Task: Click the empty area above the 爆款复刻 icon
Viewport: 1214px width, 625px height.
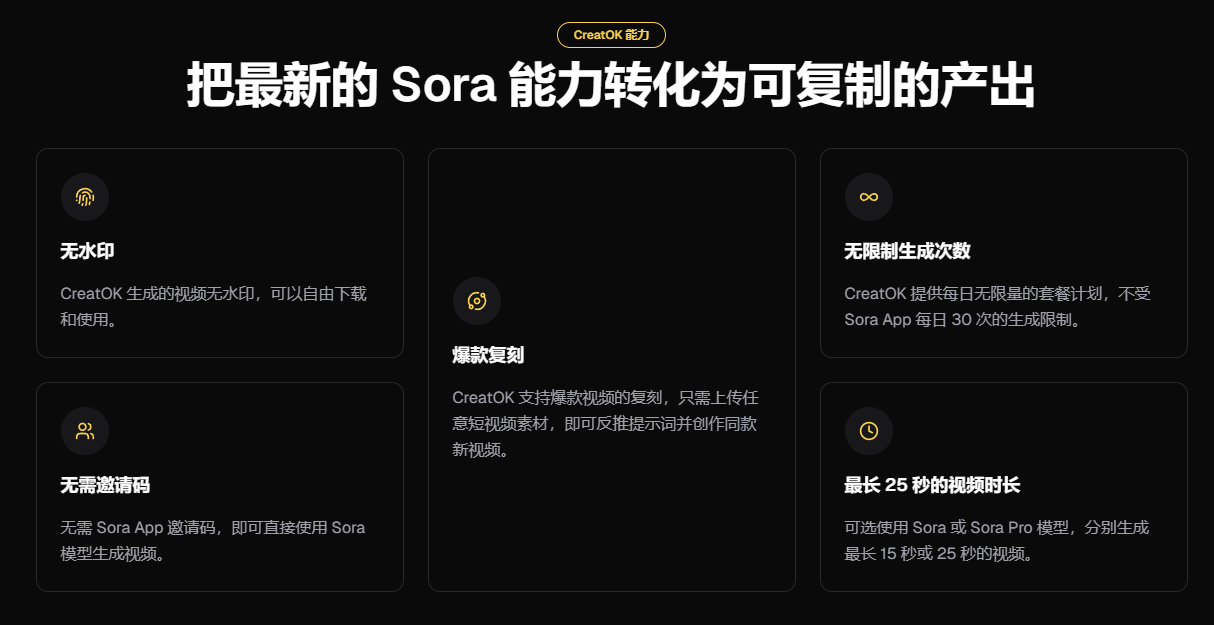Action: 611,210
